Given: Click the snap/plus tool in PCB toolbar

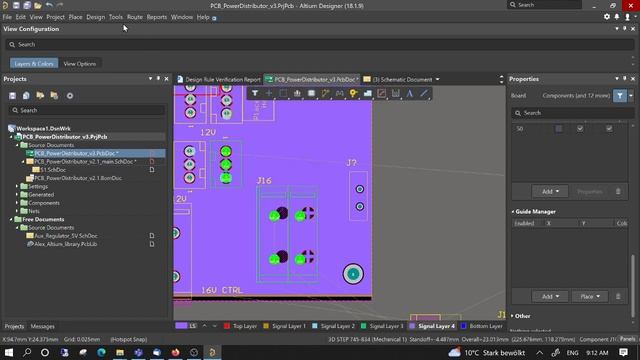Looking at the screenshot, I should click(x=269, y=93).
